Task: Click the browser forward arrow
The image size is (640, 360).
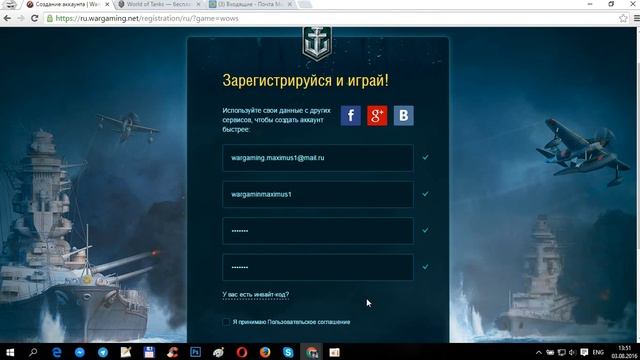Action: pos(20,18)
